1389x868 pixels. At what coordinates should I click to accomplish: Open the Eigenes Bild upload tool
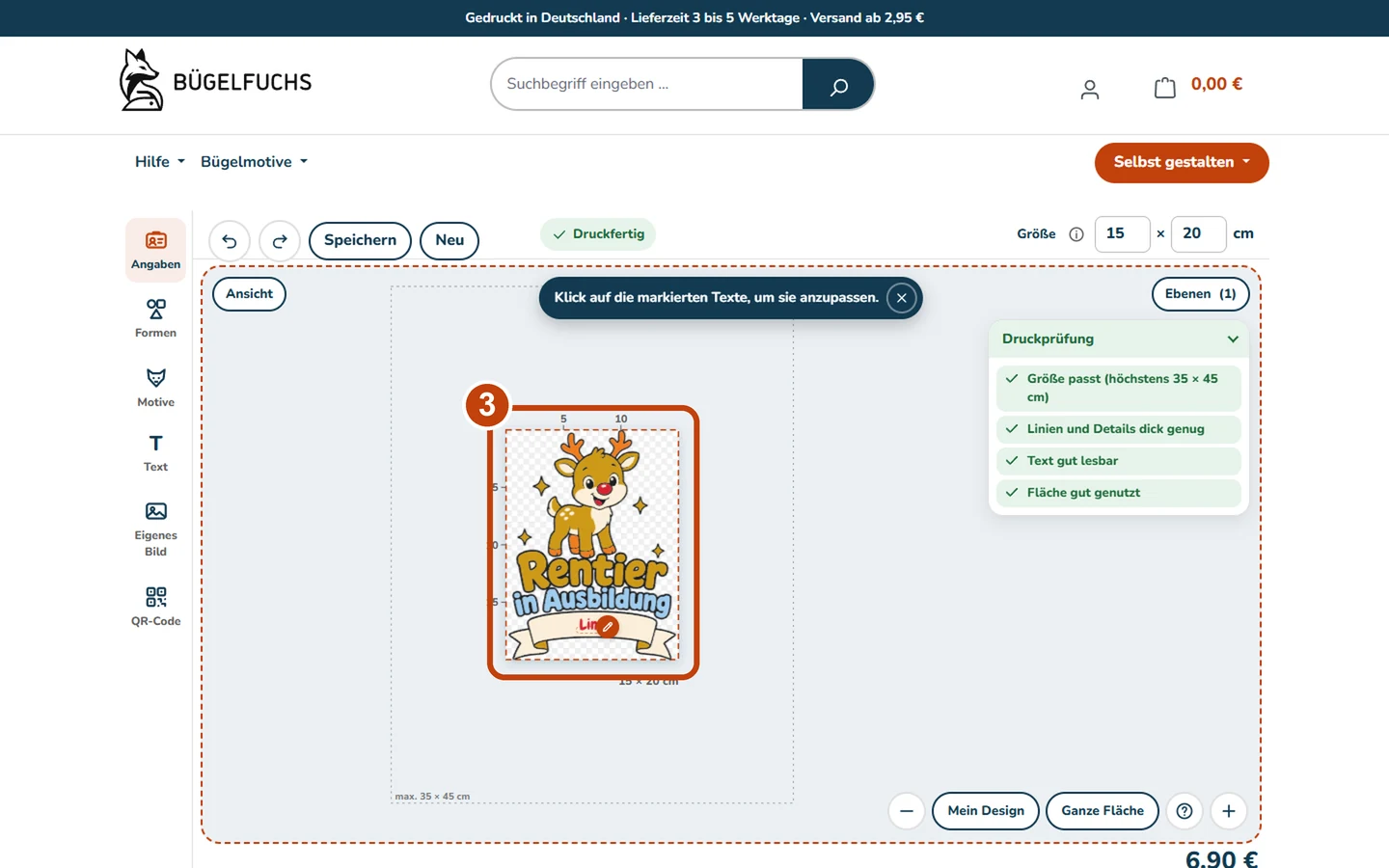click(x=155, y=529)
